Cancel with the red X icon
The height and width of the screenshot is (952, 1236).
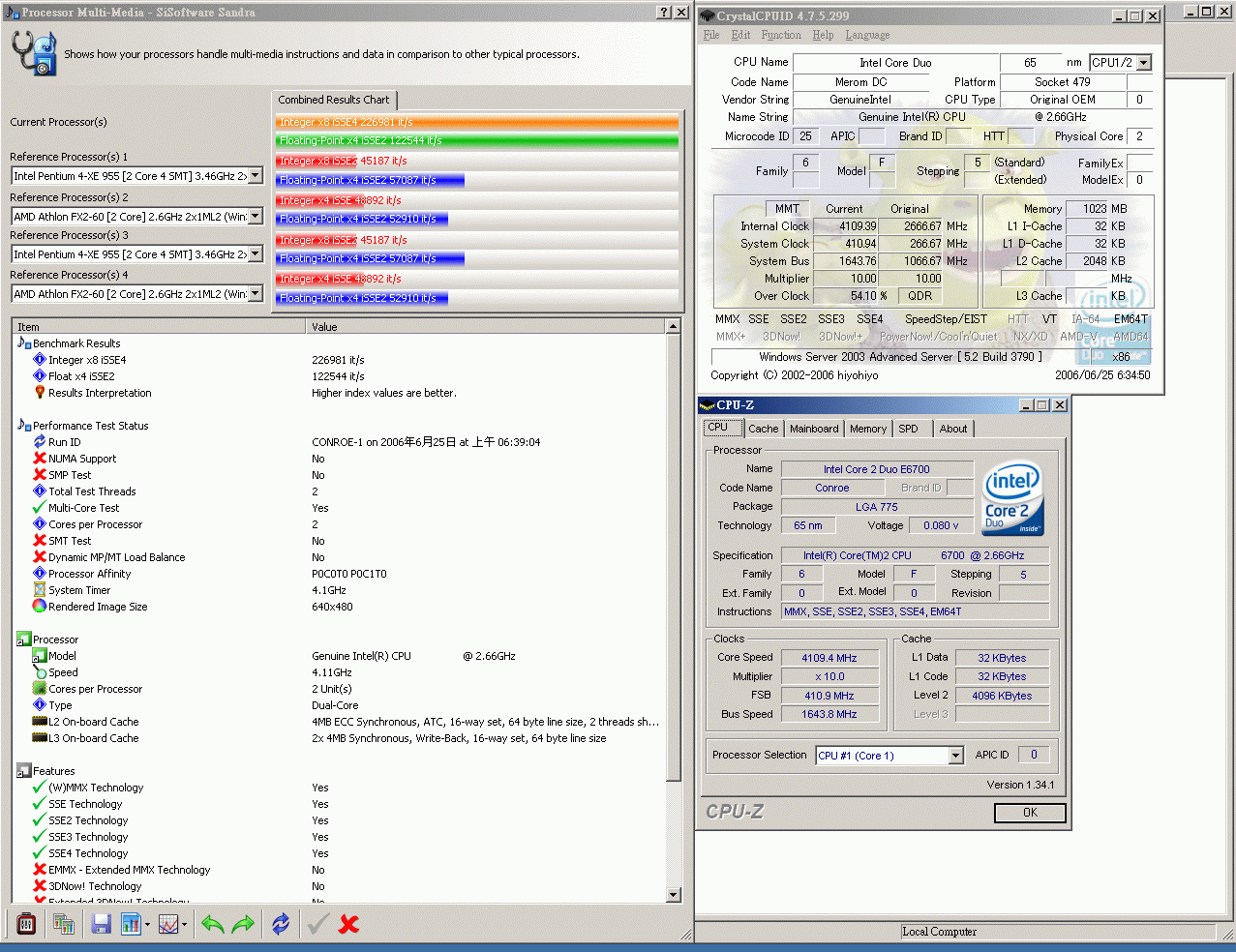[349, 924]
